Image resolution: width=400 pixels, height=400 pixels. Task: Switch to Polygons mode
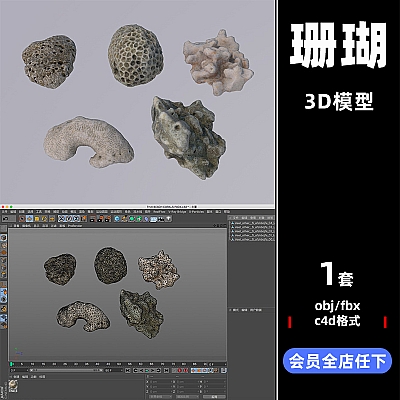click(3, 274)
